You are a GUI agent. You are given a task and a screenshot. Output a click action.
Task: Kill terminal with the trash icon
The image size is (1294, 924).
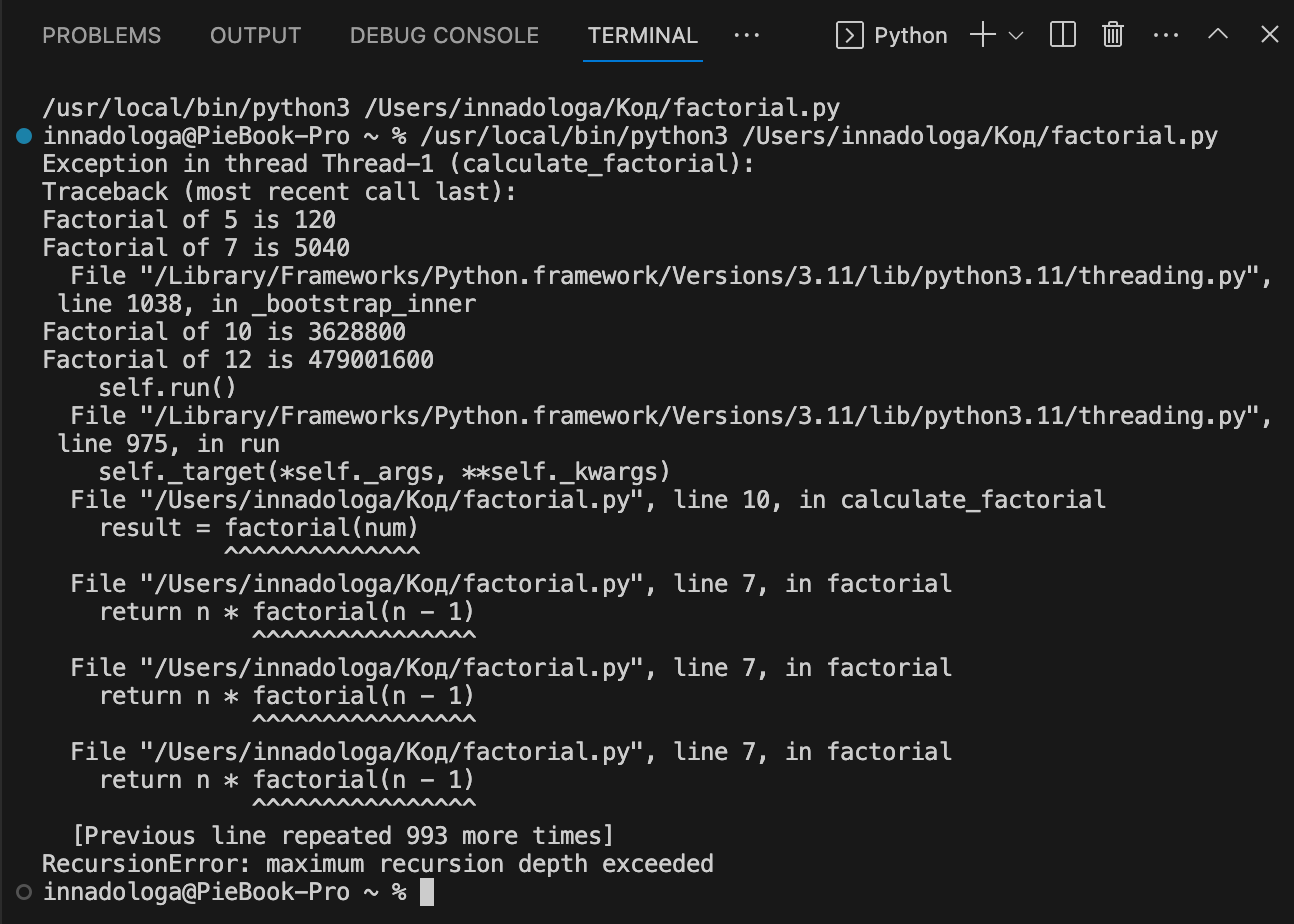1113,35
